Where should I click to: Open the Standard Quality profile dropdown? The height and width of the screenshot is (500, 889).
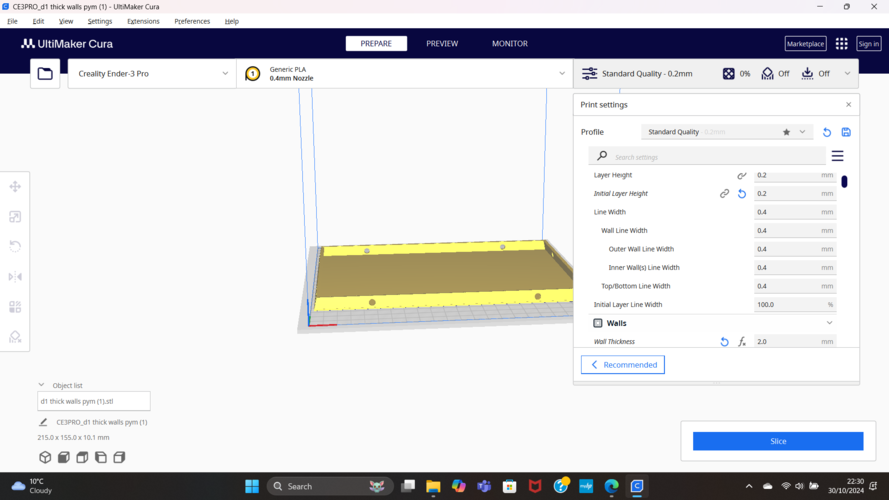[x=725, y=132]
